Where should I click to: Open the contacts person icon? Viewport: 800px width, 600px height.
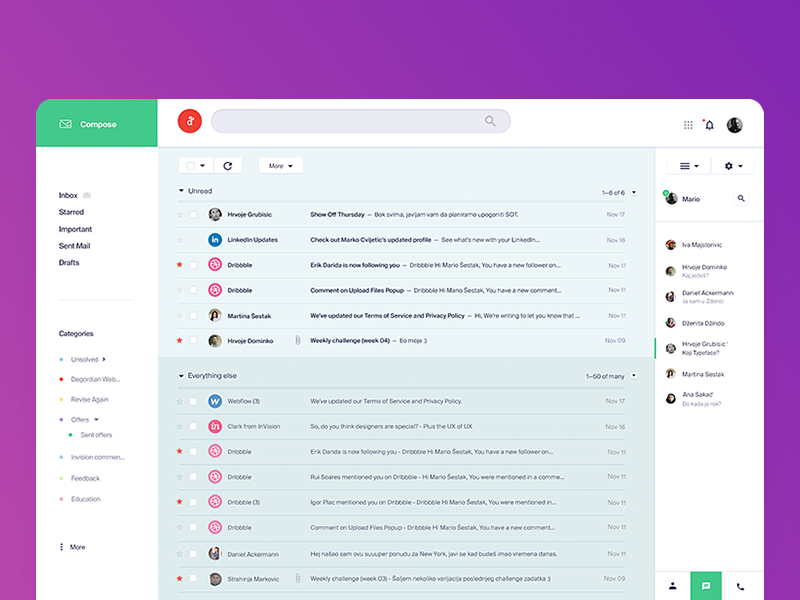(x=673, y=586)
